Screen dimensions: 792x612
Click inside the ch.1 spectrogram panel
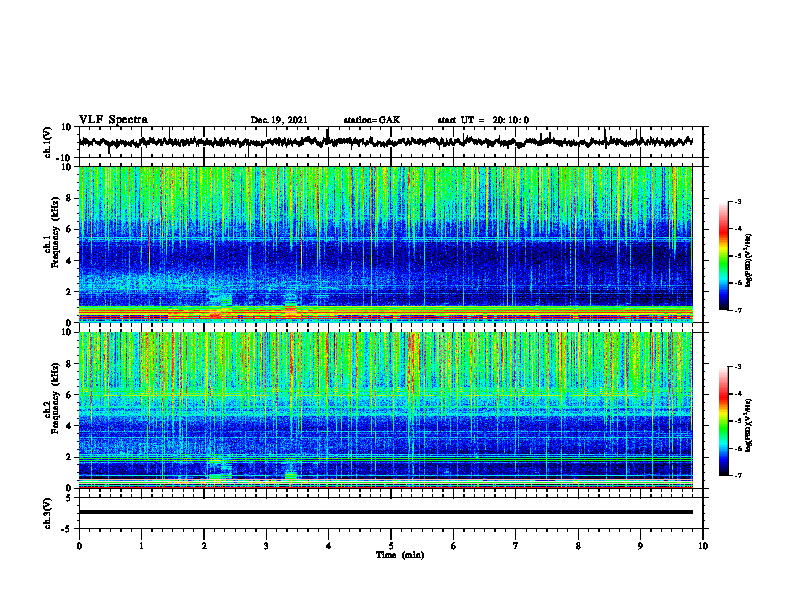coord(385,244)
